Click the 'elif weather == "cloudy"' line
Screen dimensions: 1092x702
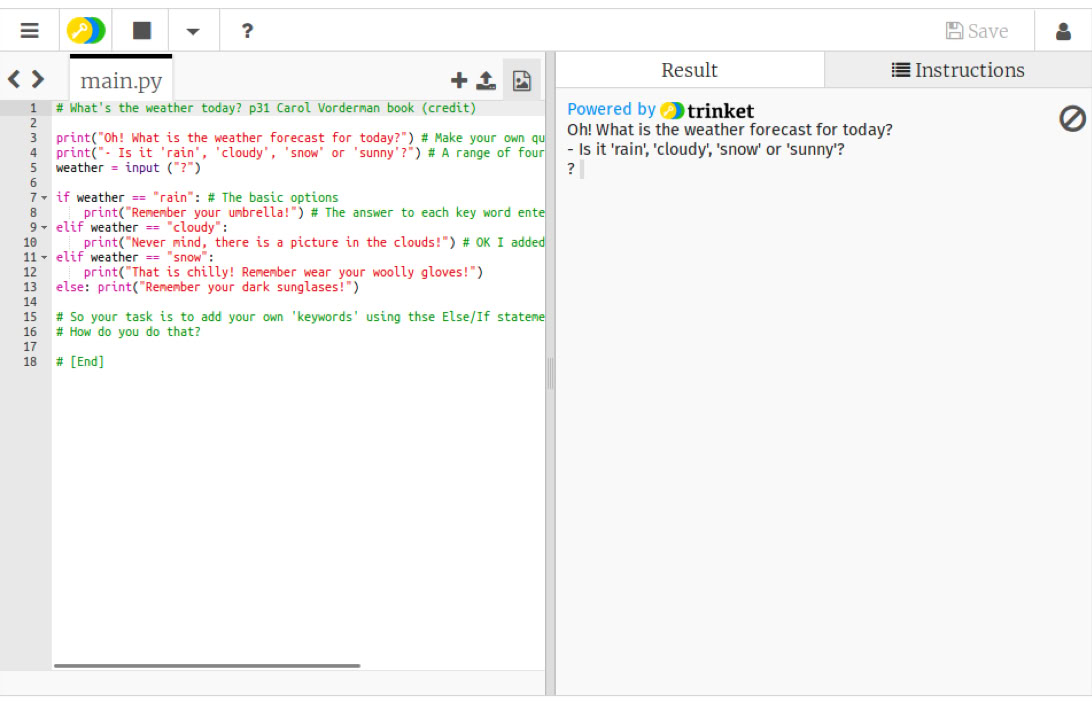(x=141, y=228)
